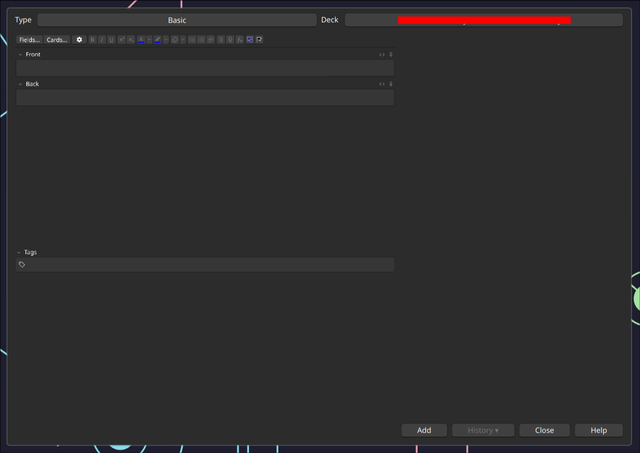Viewport: 640px width, 453px height.
Task: Insert an ordered numbered list
Action: (x=201, y=40)
